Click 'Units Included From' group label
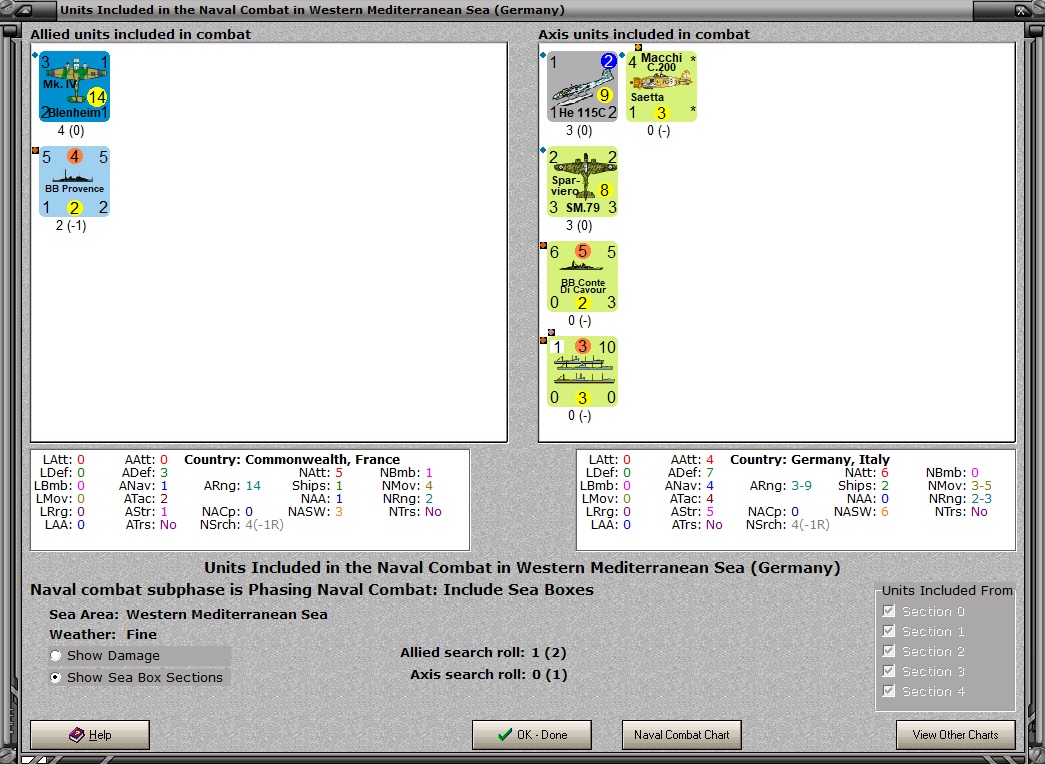The image size is (1045, 764). (x=947, y=591)
